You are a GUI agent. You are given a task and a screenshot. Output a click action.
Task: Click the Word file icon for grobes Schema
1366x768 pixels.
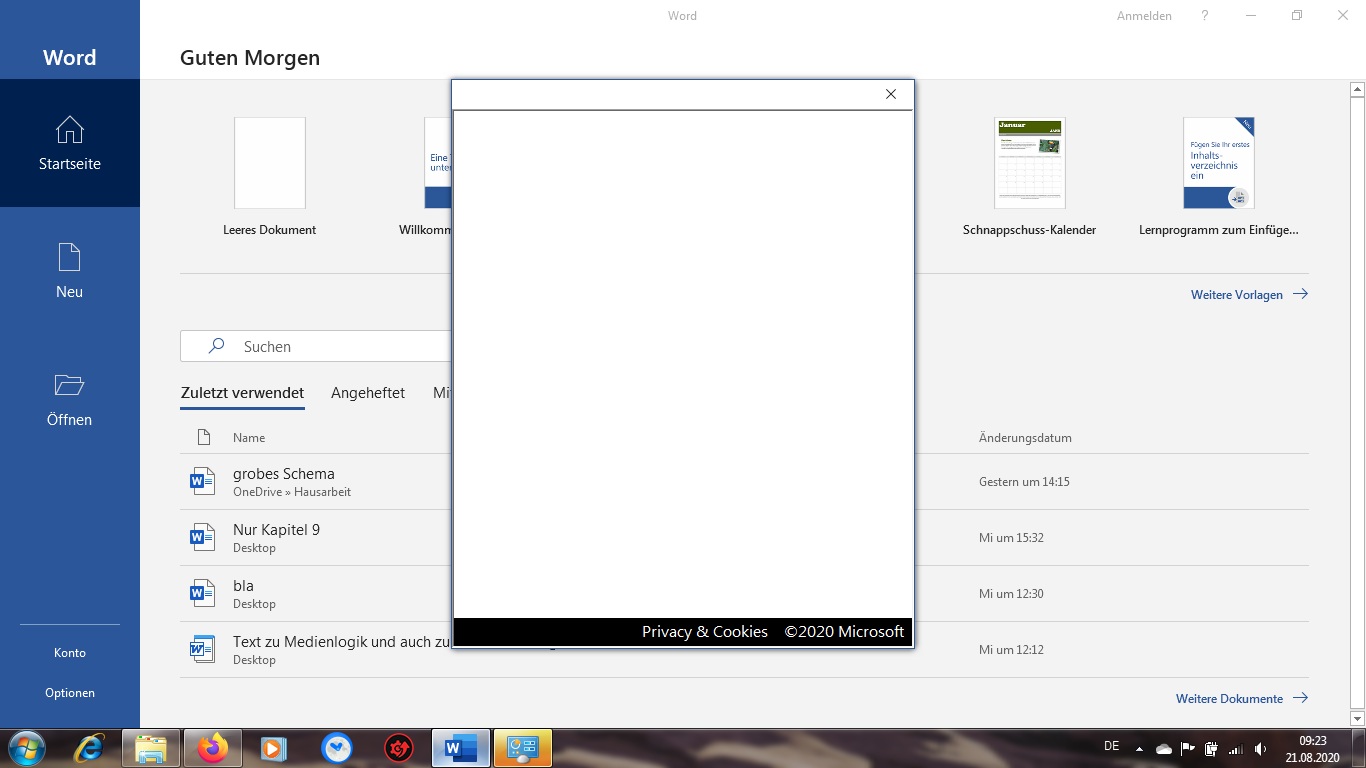(203, 482)
